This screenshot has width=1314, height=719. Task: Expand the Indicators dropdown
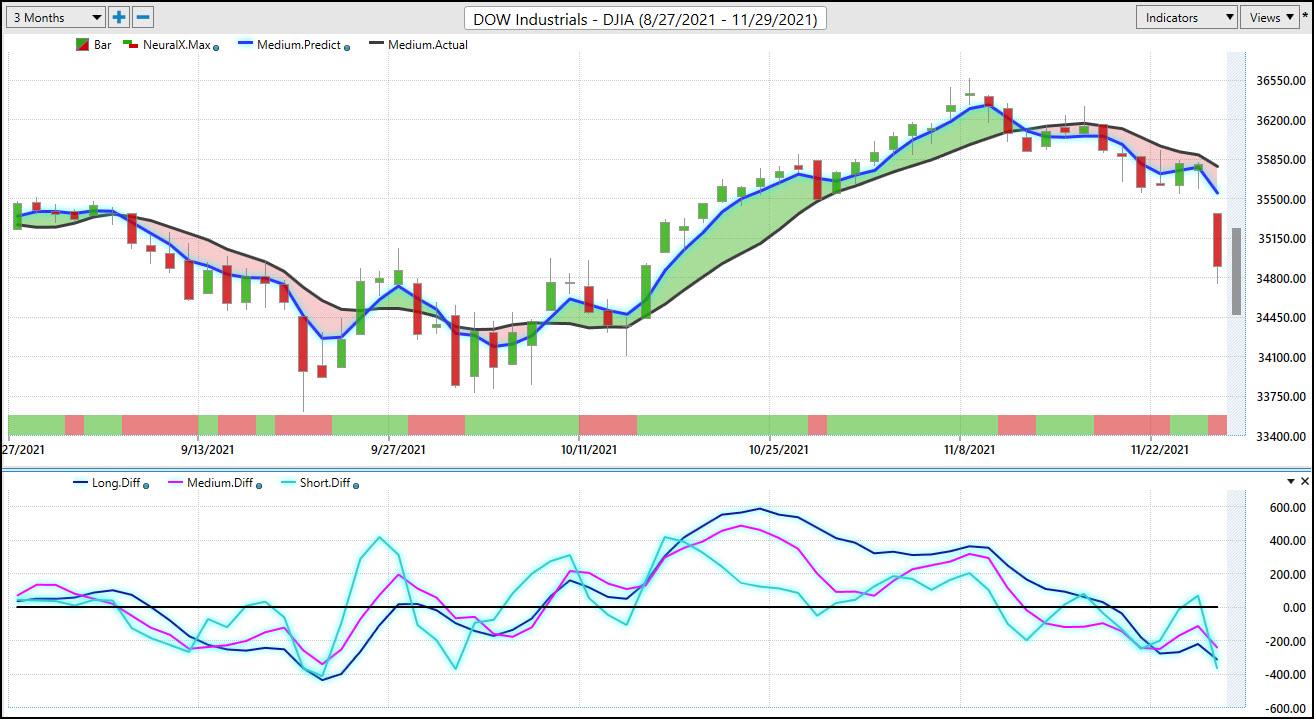(1187, 17)
